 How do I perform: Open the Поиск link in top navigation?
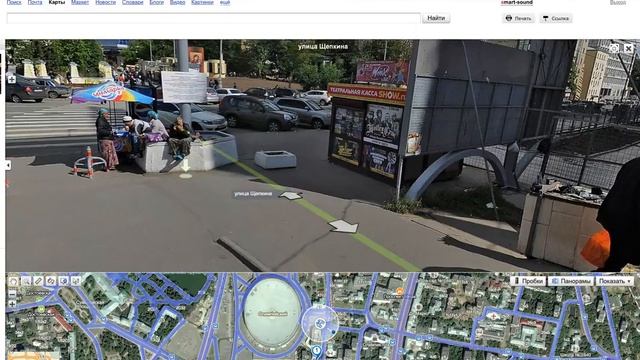click(14, 2)
